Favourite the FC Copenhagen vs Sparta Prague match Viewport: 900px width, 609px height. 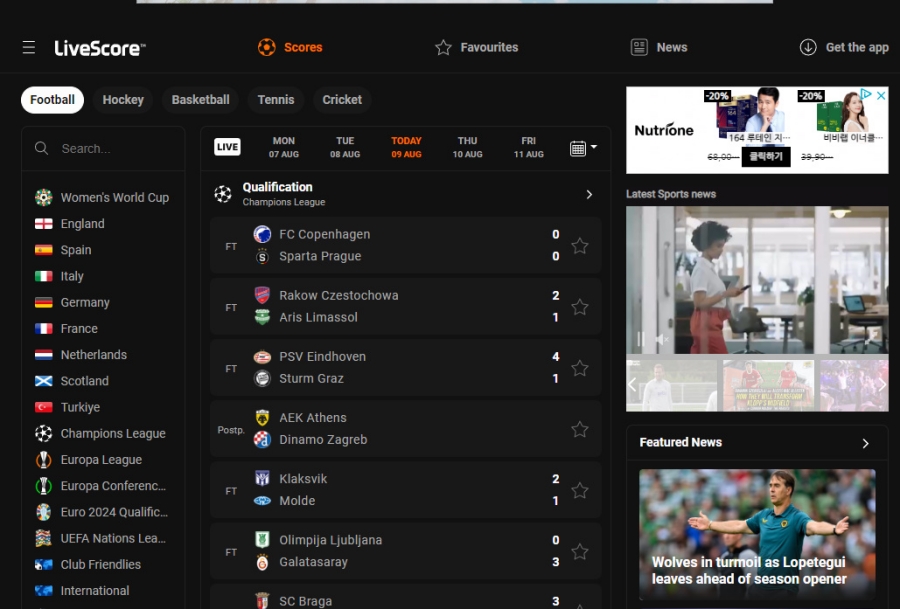pyautogui.click(x=580, y=246)
